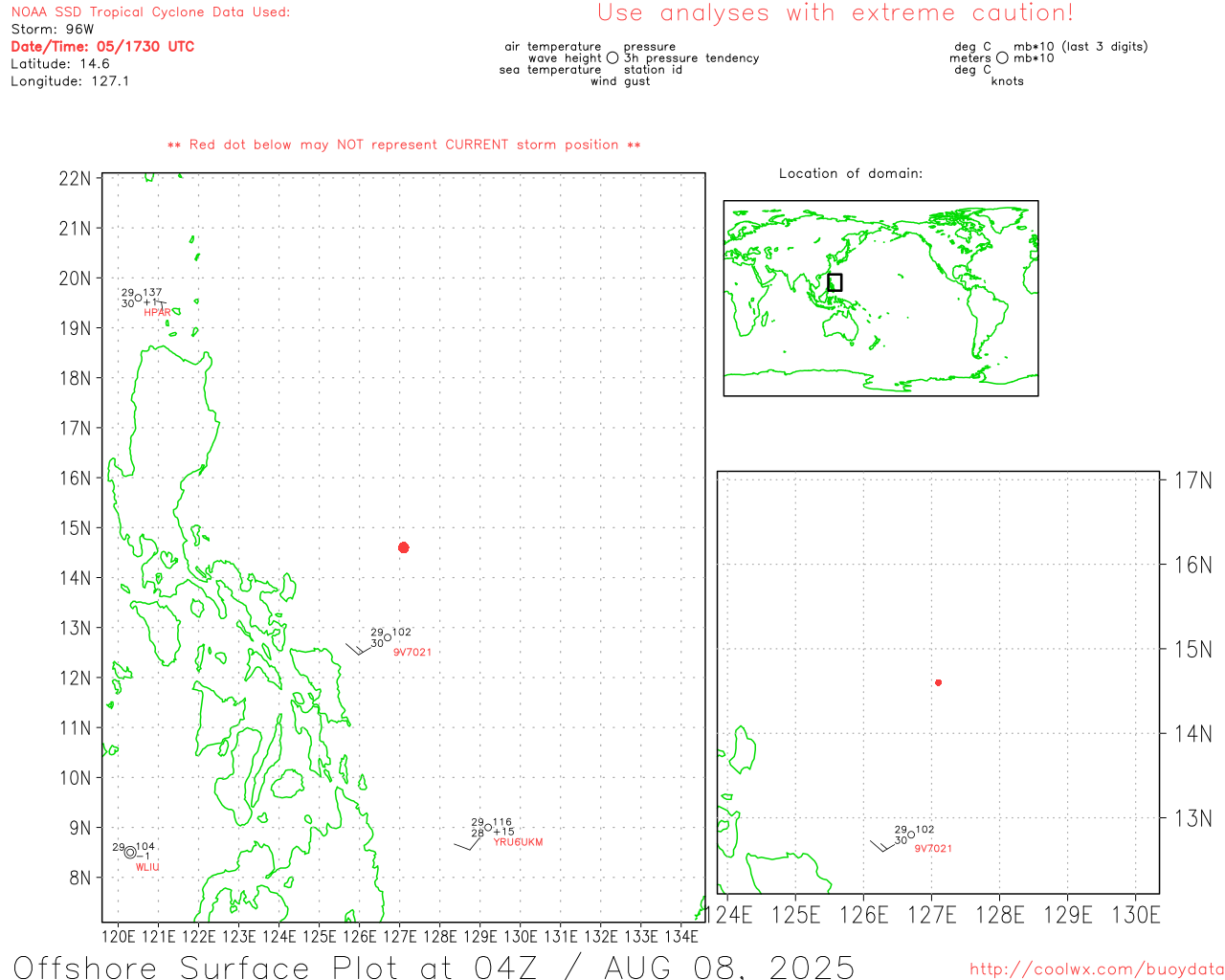Image resolution: width=1225 pixels, height=980 pixels.
Task: Click the legend circle beside 'wave height'
Action: (x=612, y=57)
